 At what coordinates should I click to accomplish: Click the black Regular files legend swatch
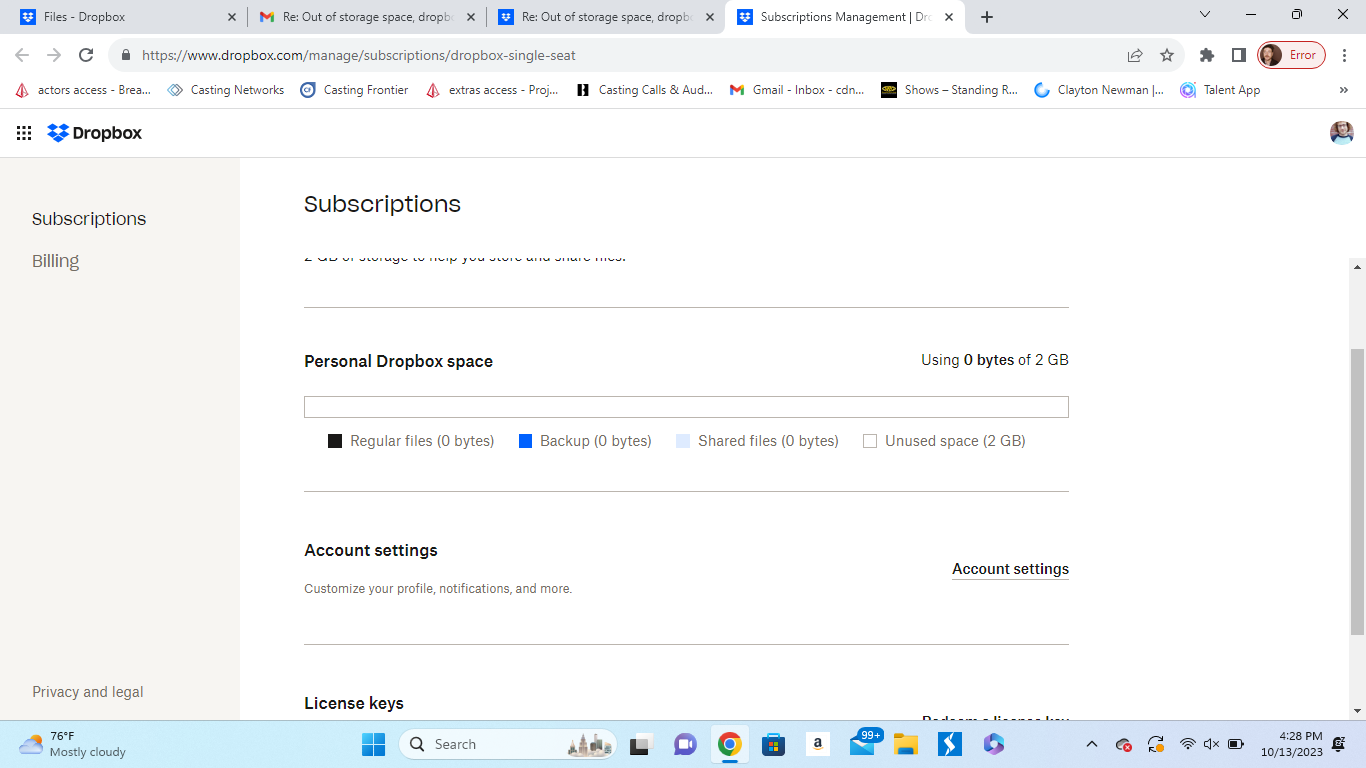tap(335, 441)
